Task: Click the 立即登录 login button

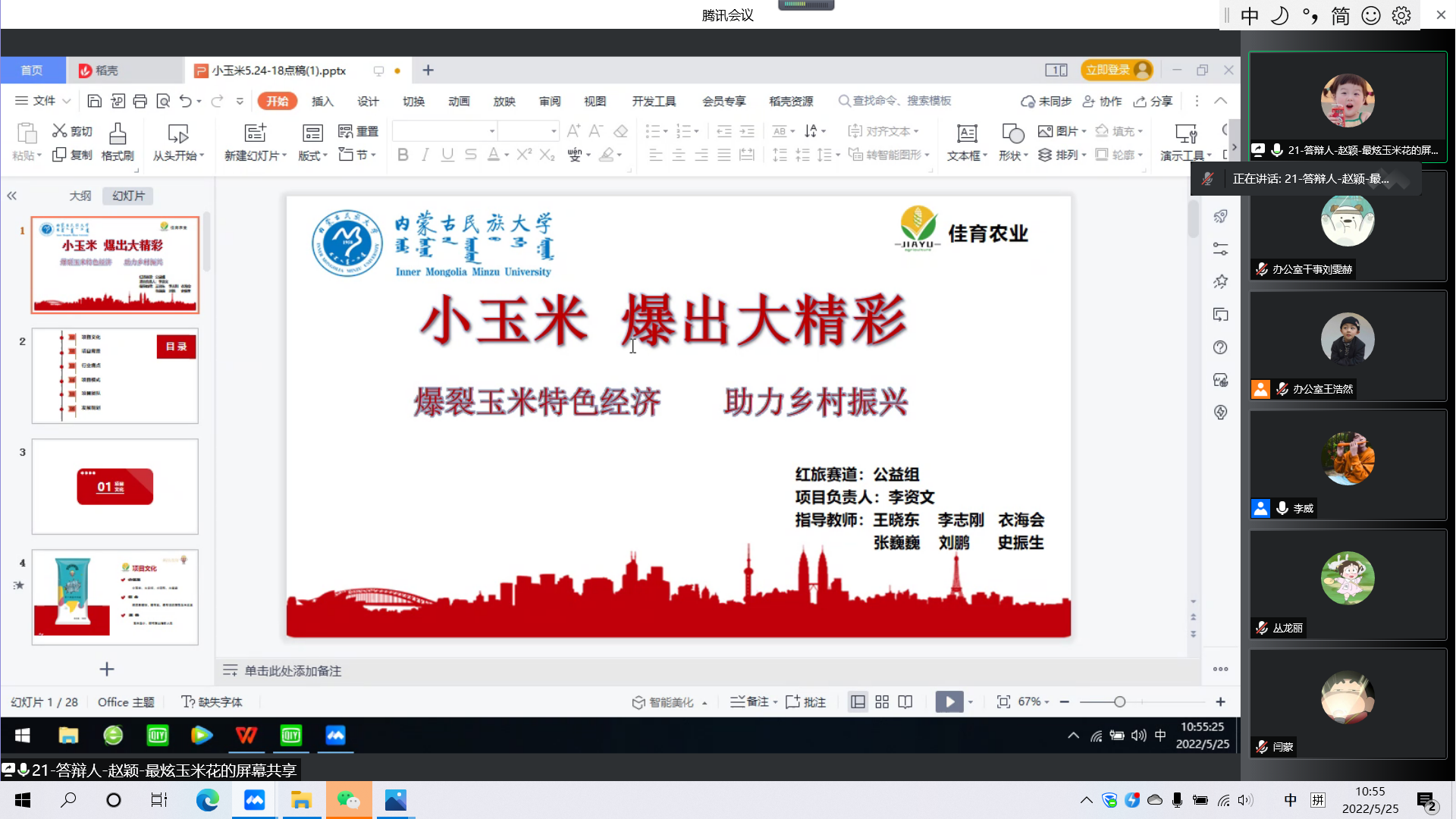Action: [1117, 70]
